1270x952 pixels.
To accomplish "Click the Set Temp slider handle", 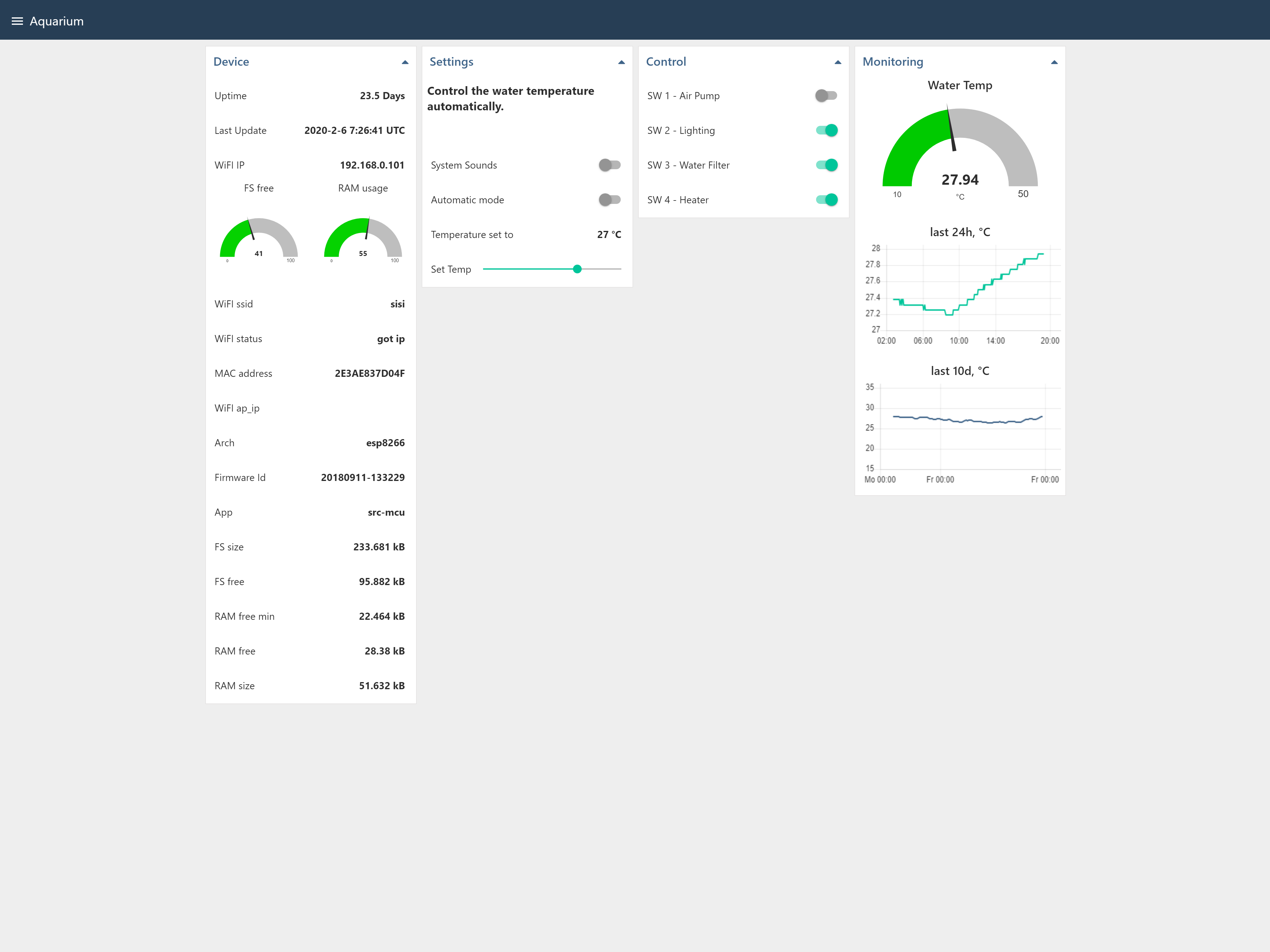I will pyautogui.click(x=578, y=269).
